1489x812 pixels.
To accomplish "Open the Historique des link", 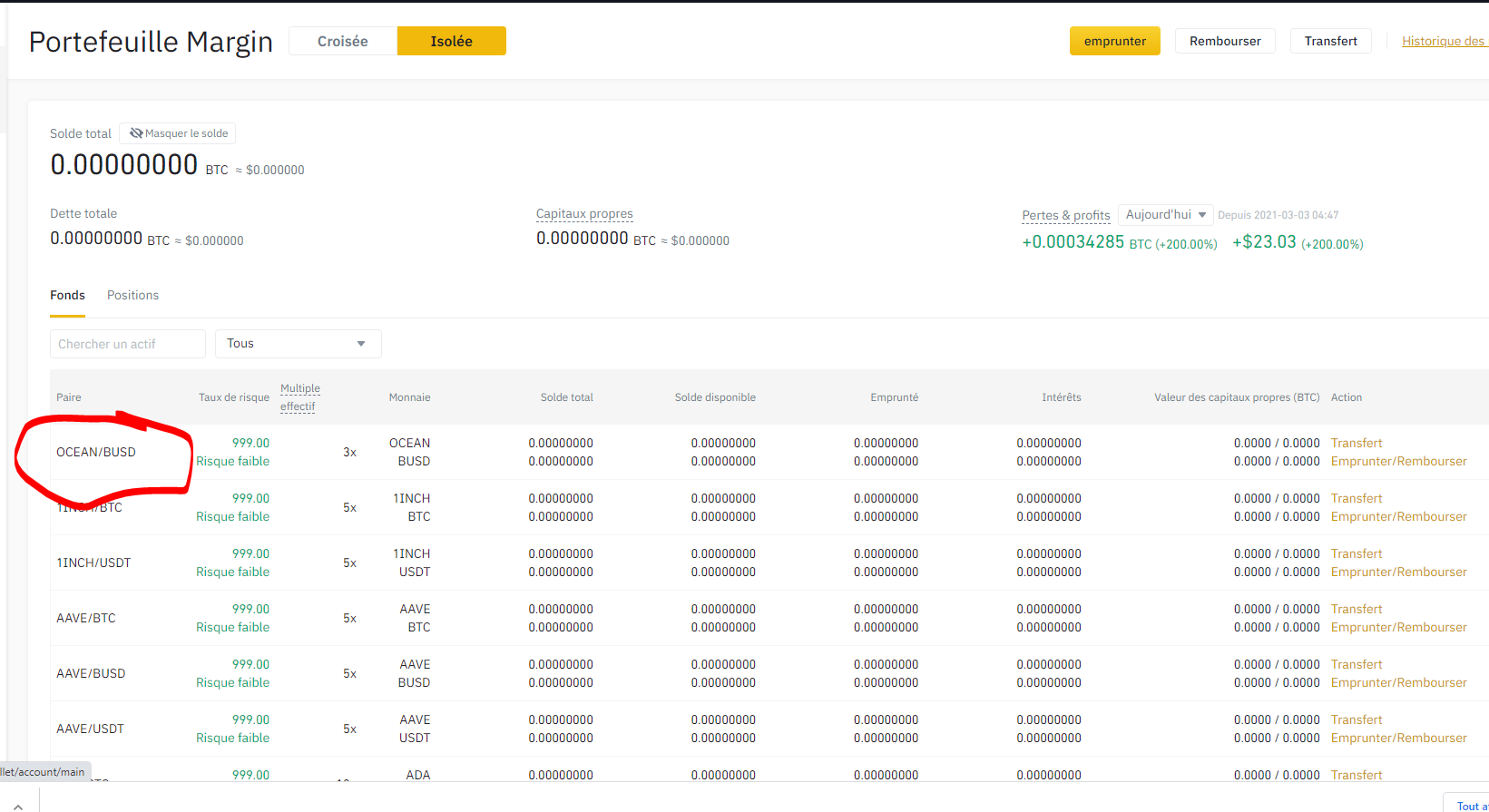I will (1444, 41).
